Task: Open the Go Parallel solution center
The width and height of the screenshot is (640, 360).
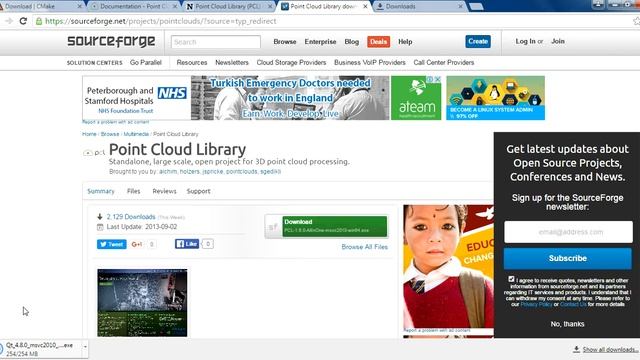Action: click(146, 62)
